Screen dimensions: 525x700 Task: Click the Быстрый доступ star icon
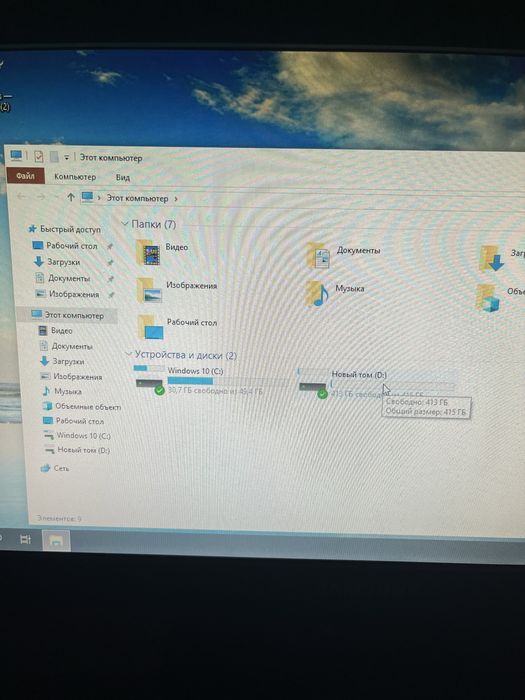point(32,229)
